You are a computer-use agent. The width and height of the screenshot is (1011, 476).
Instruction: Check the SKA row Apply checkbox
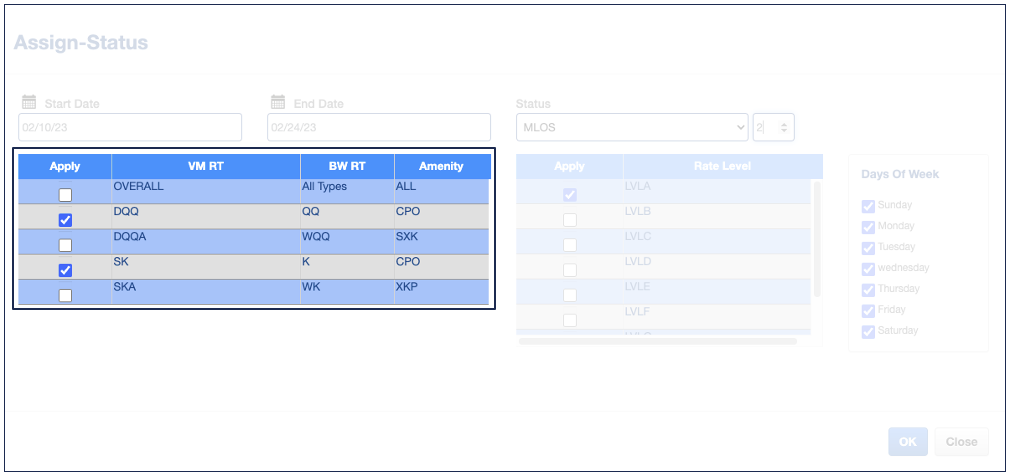click(65, 295)
